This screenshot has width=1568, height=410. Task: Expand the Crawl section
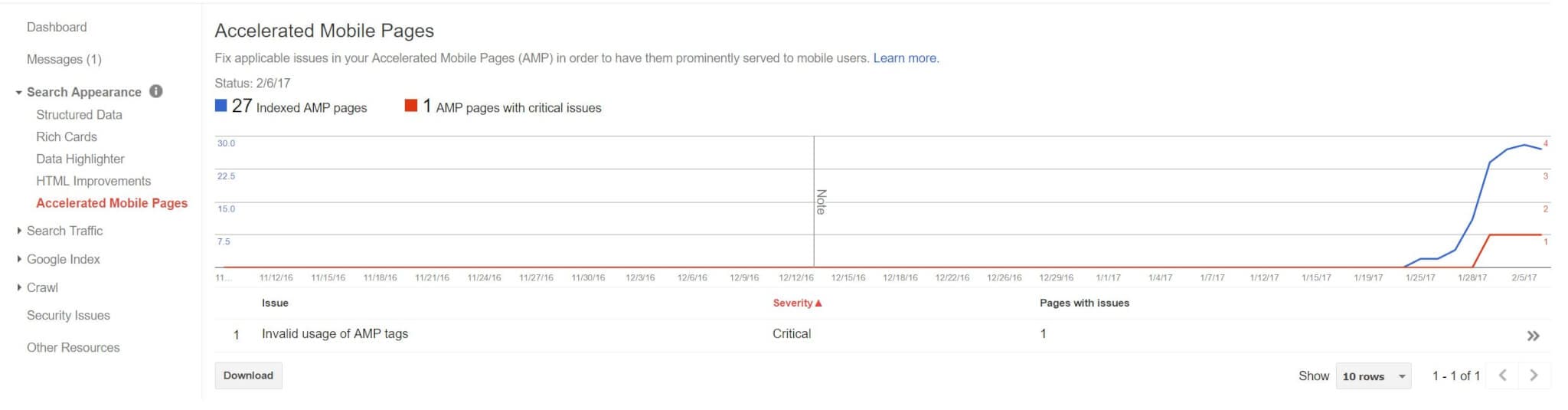[18, 287]
